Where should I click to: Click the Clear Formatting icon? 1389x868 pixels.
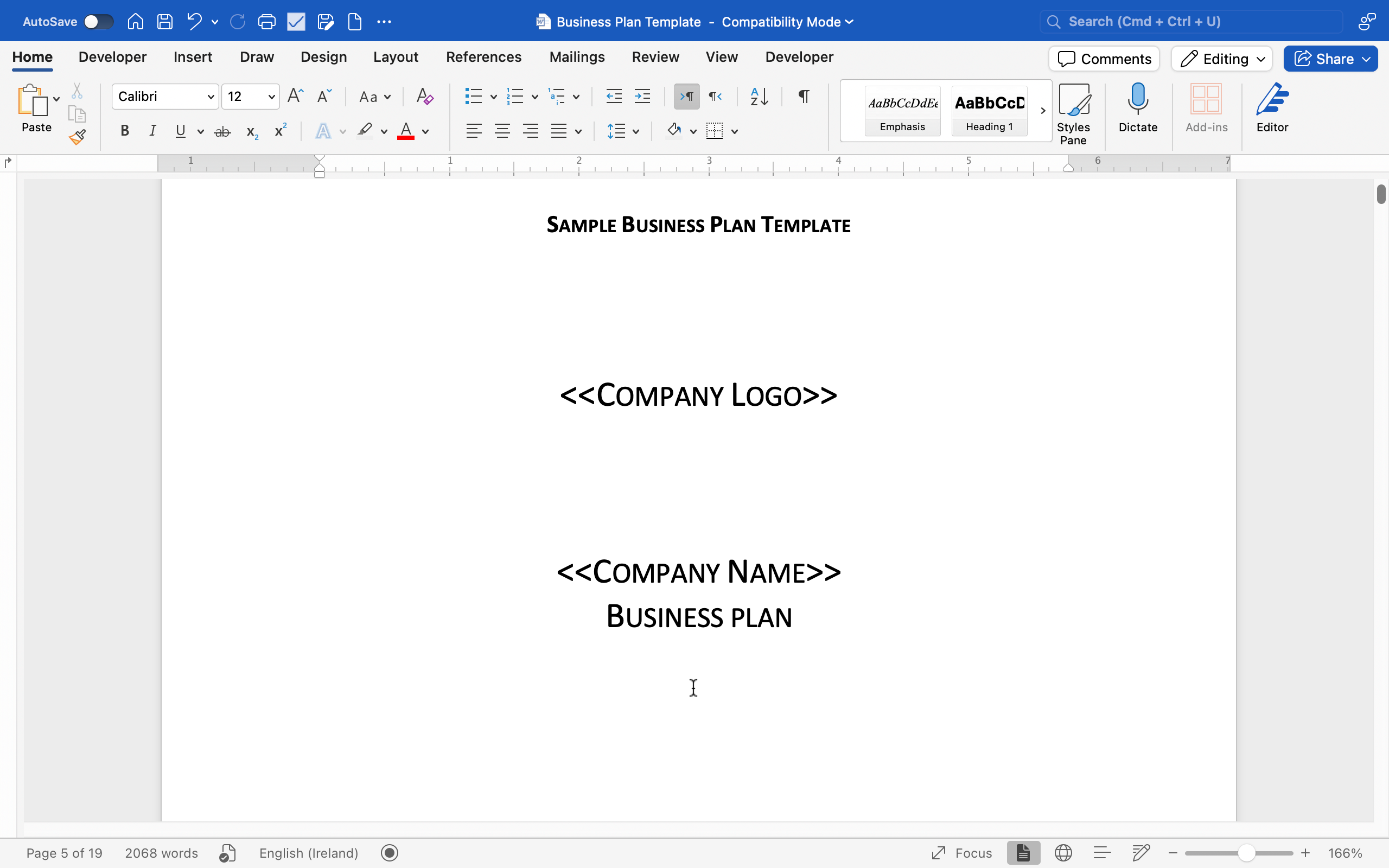[x=424, y=97]
